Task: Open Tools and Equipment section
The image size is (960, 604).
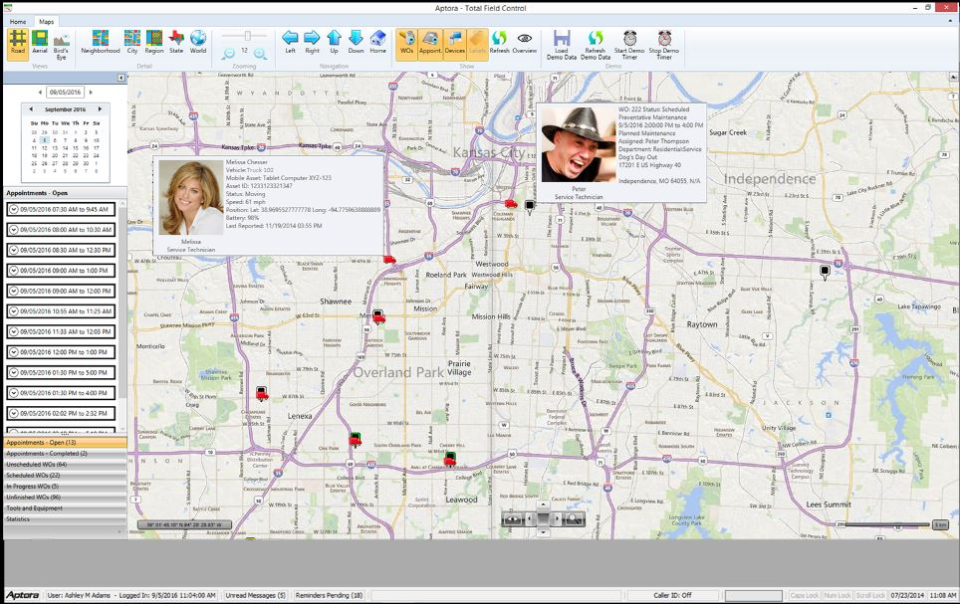Action: point(65,508)
